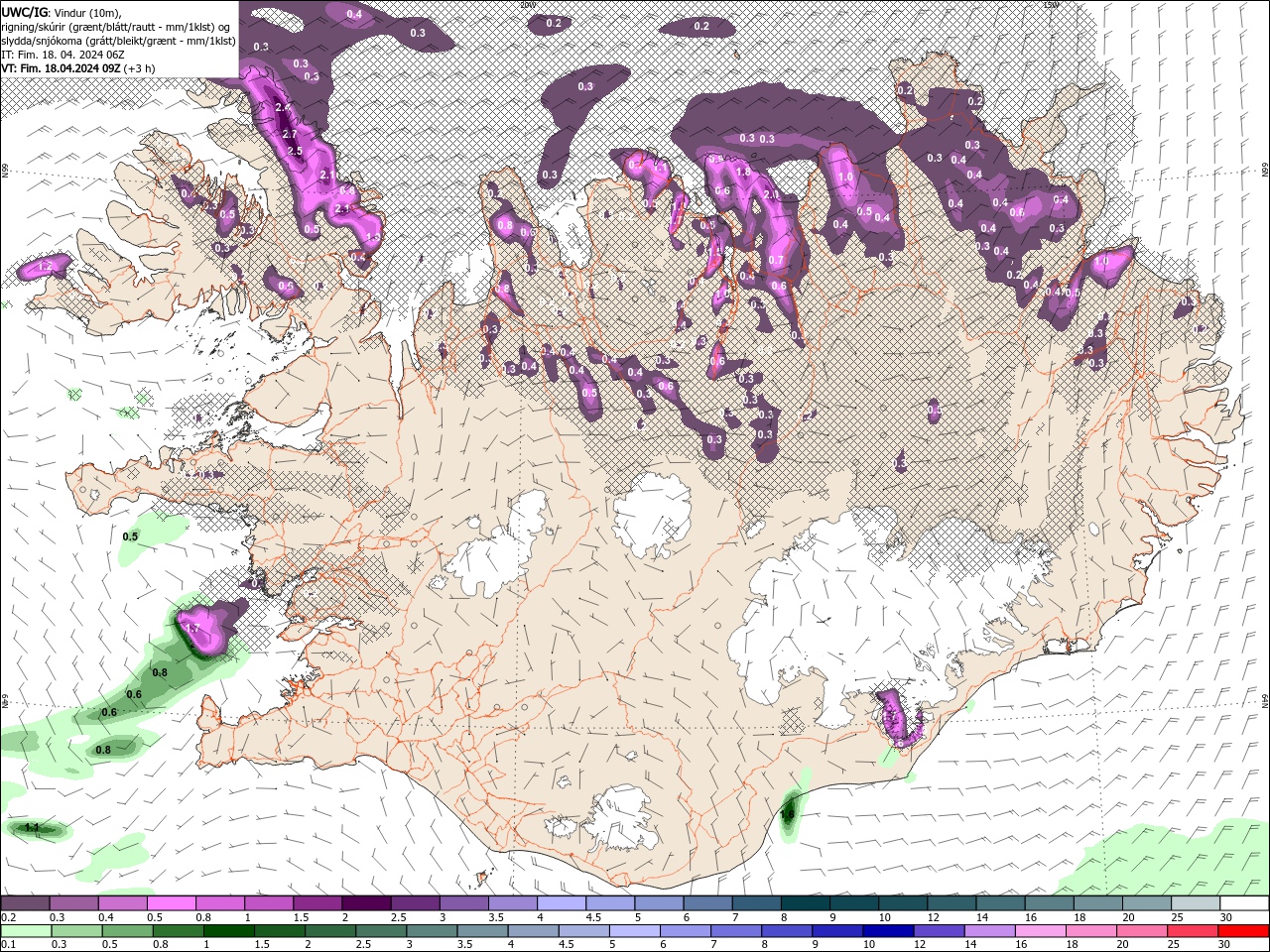Pick the rain legend swatch labeled 3.5
The height and width of the screenshot is (952, 1270).
[483, 931]
